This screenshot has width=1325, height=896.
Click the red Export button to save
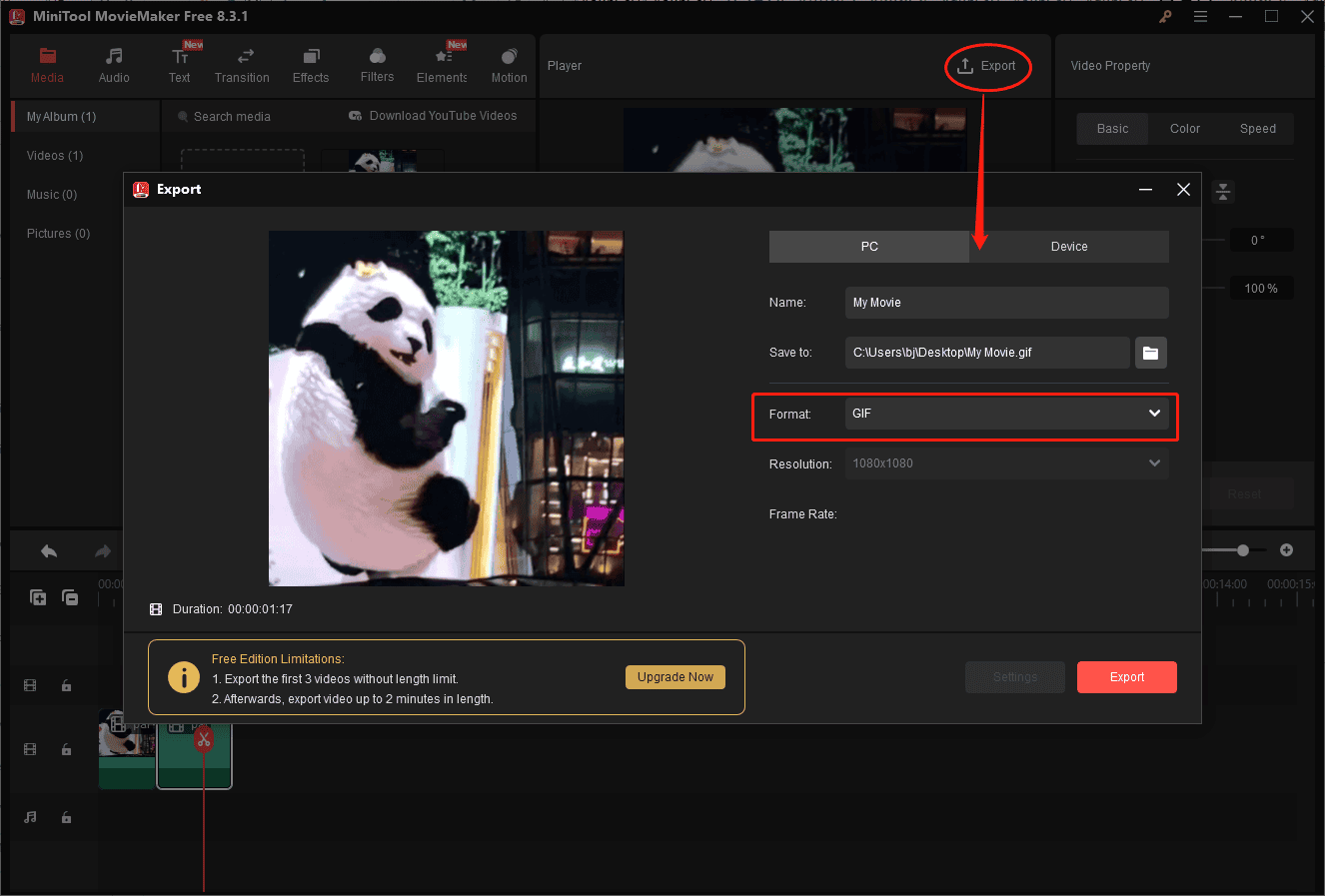tap(1126, 676)
